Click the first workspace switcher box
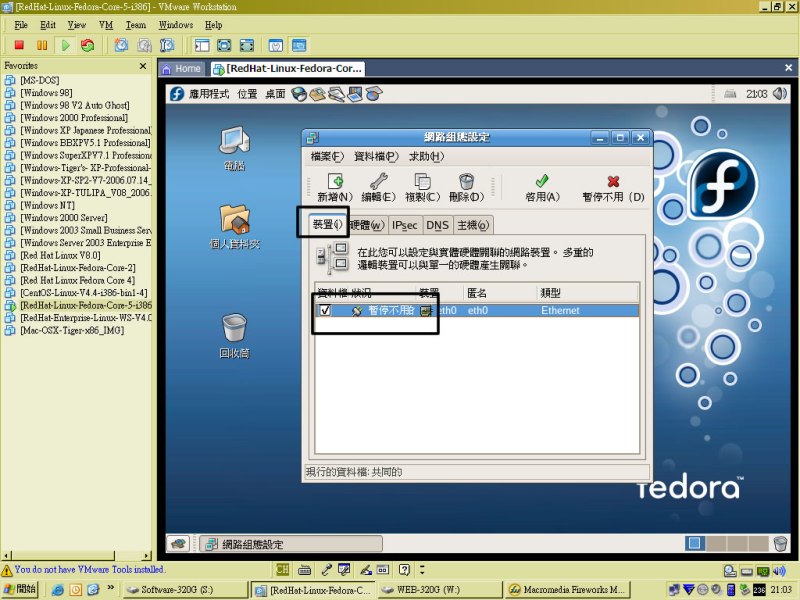Screen dimensions: 800x600 [x=694, y=543]
